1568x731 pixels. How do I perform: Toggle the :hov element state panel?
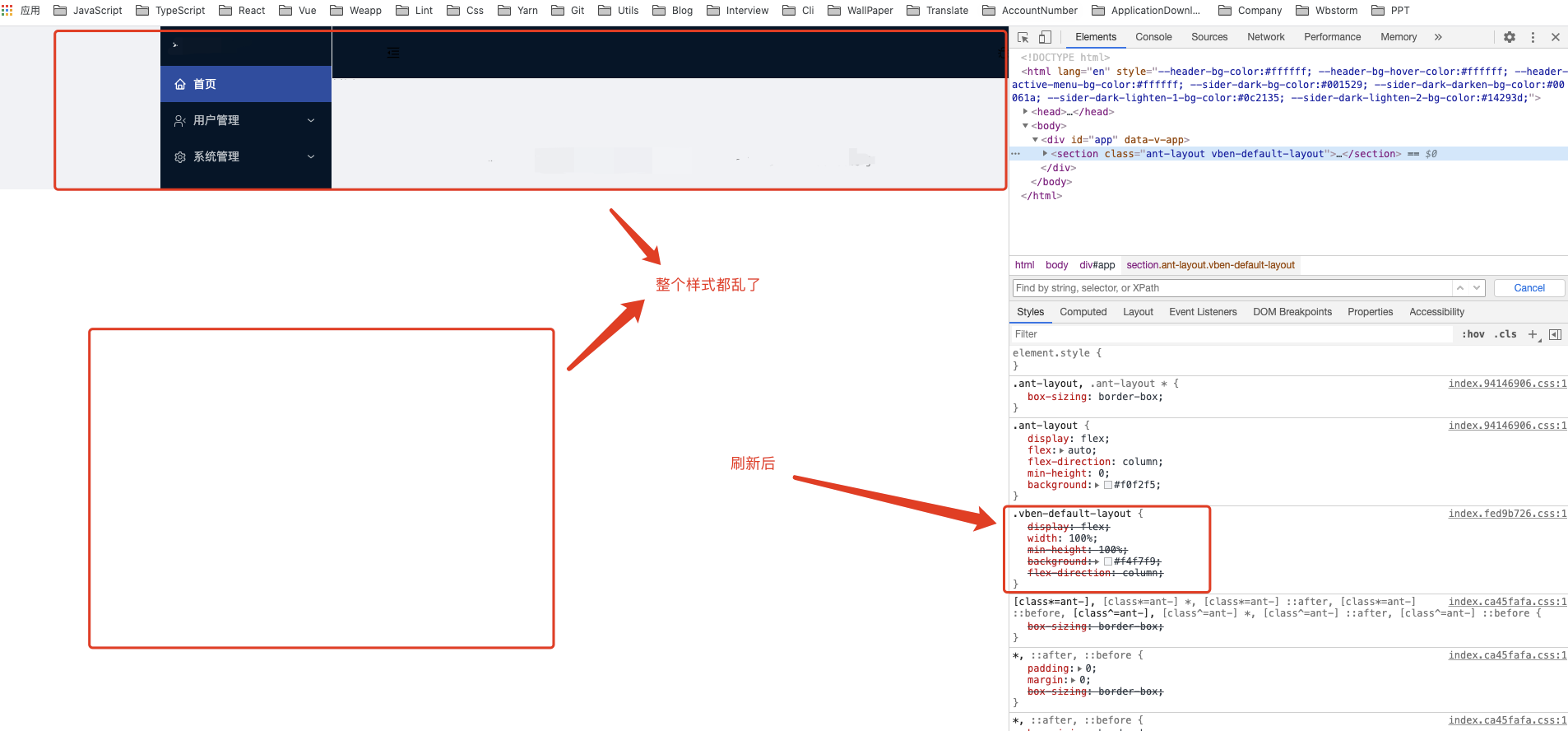pos(1473,334)
